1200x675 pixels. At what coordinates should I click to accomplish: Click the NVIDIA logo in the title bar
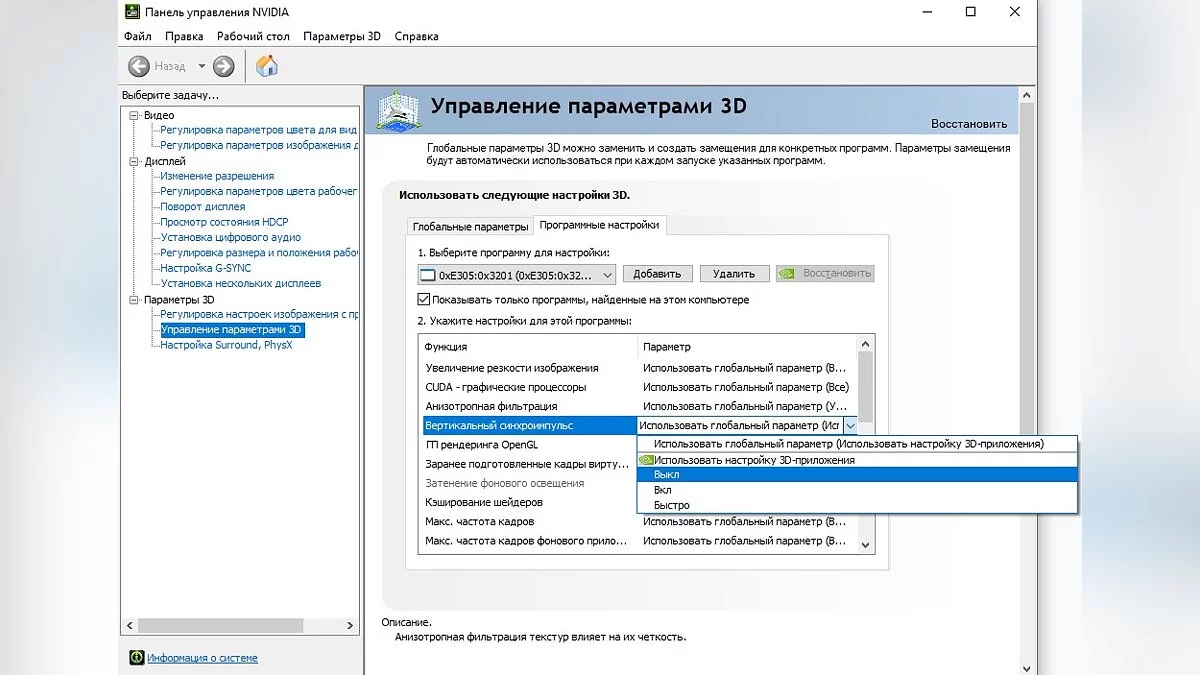131,12
